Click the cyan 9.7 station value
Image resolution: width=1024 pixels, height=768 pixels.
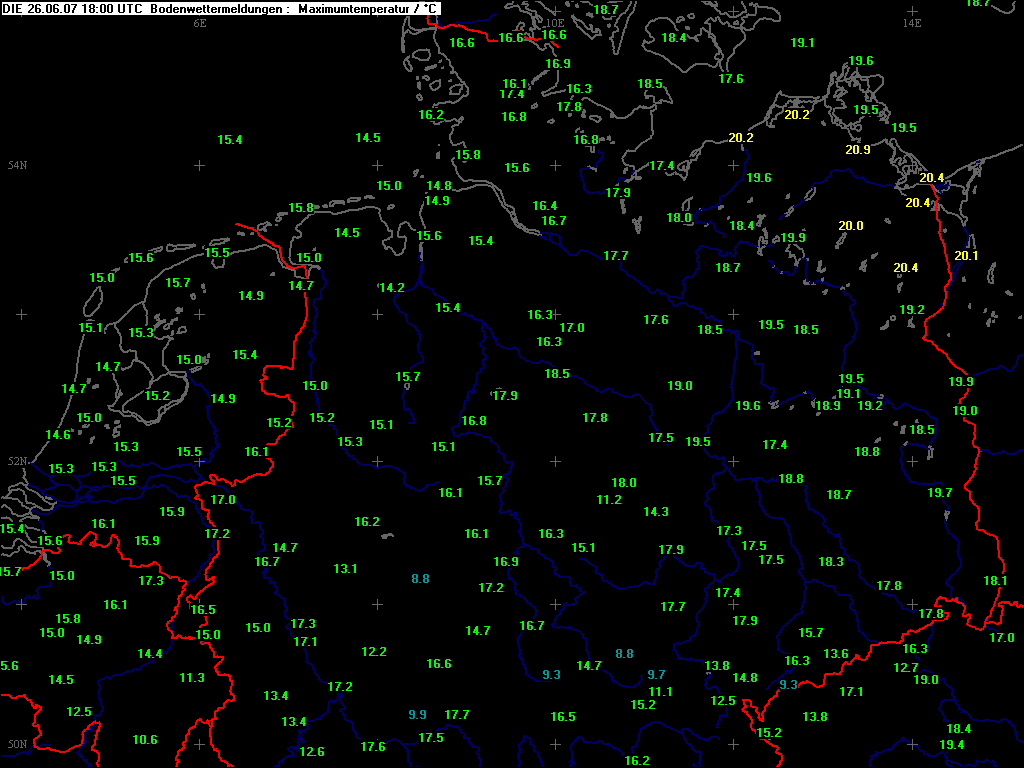click(656, 675)
